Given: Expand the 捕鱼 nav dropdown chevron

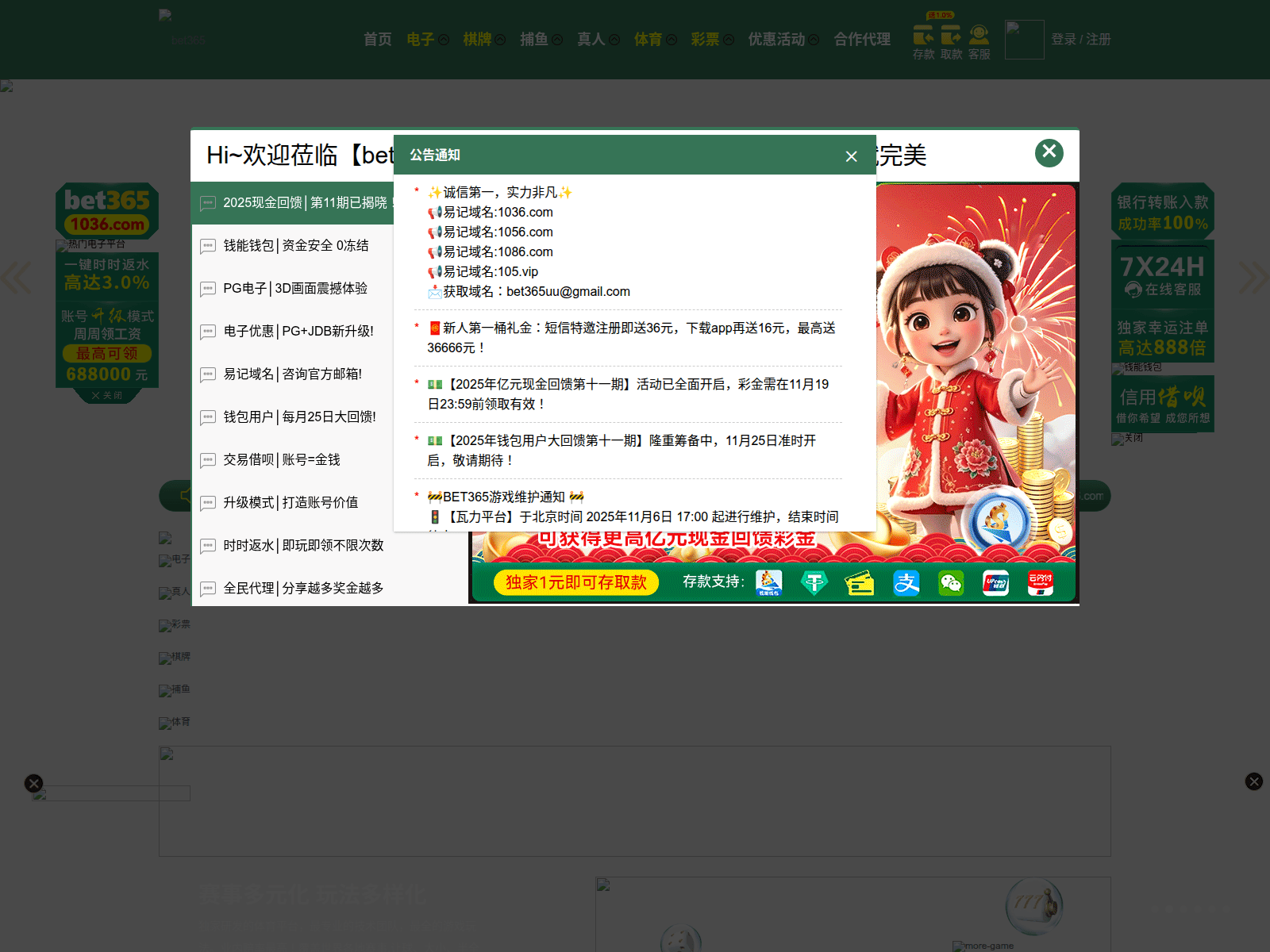Looking at the screenshot, I should point(557,40).
